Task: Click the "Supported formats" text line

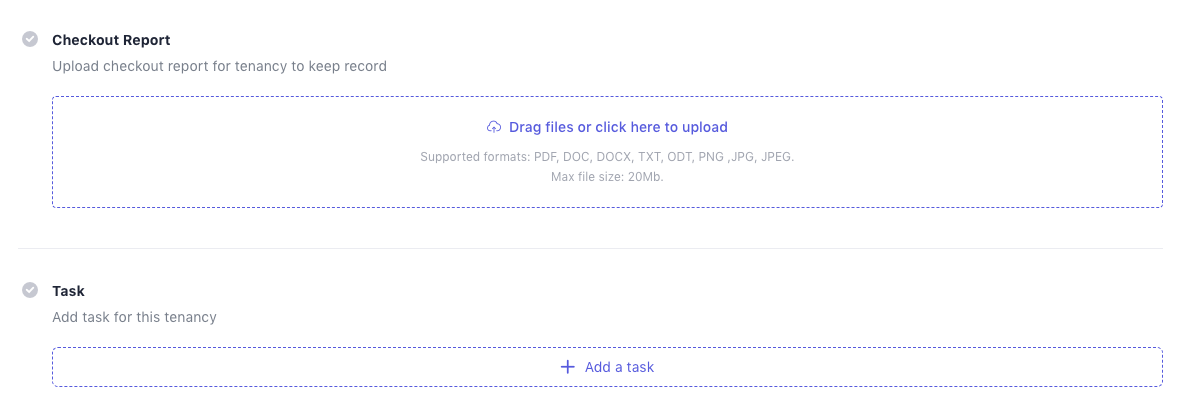Action: [607, 157]
